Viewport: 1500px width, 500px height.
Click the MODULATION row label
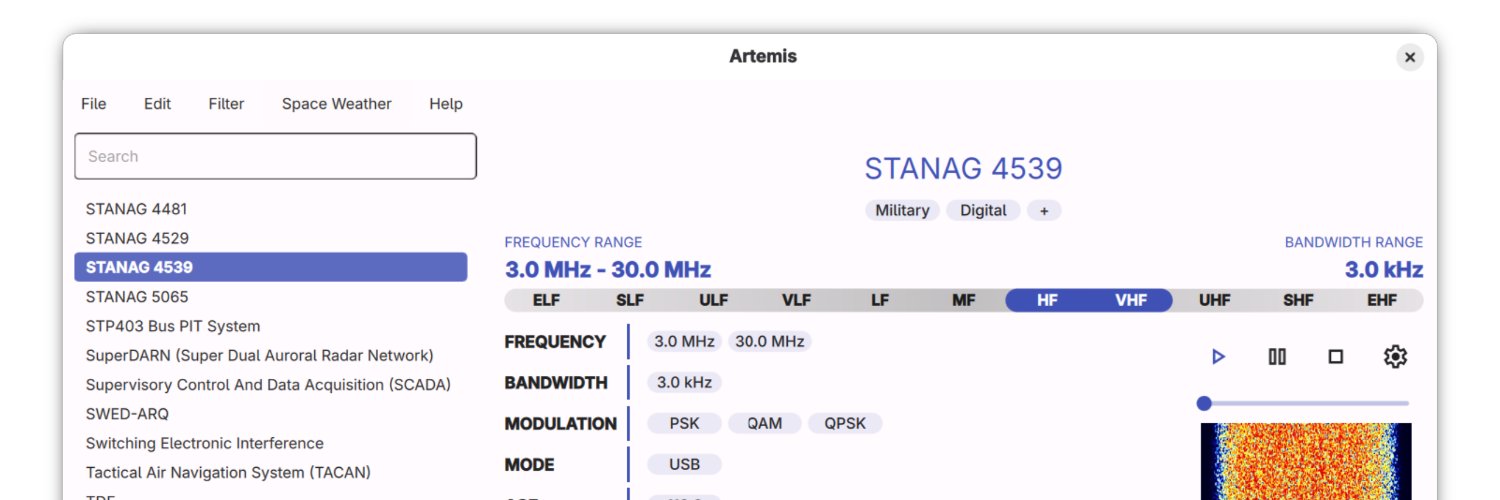click(x=560, y=423)
